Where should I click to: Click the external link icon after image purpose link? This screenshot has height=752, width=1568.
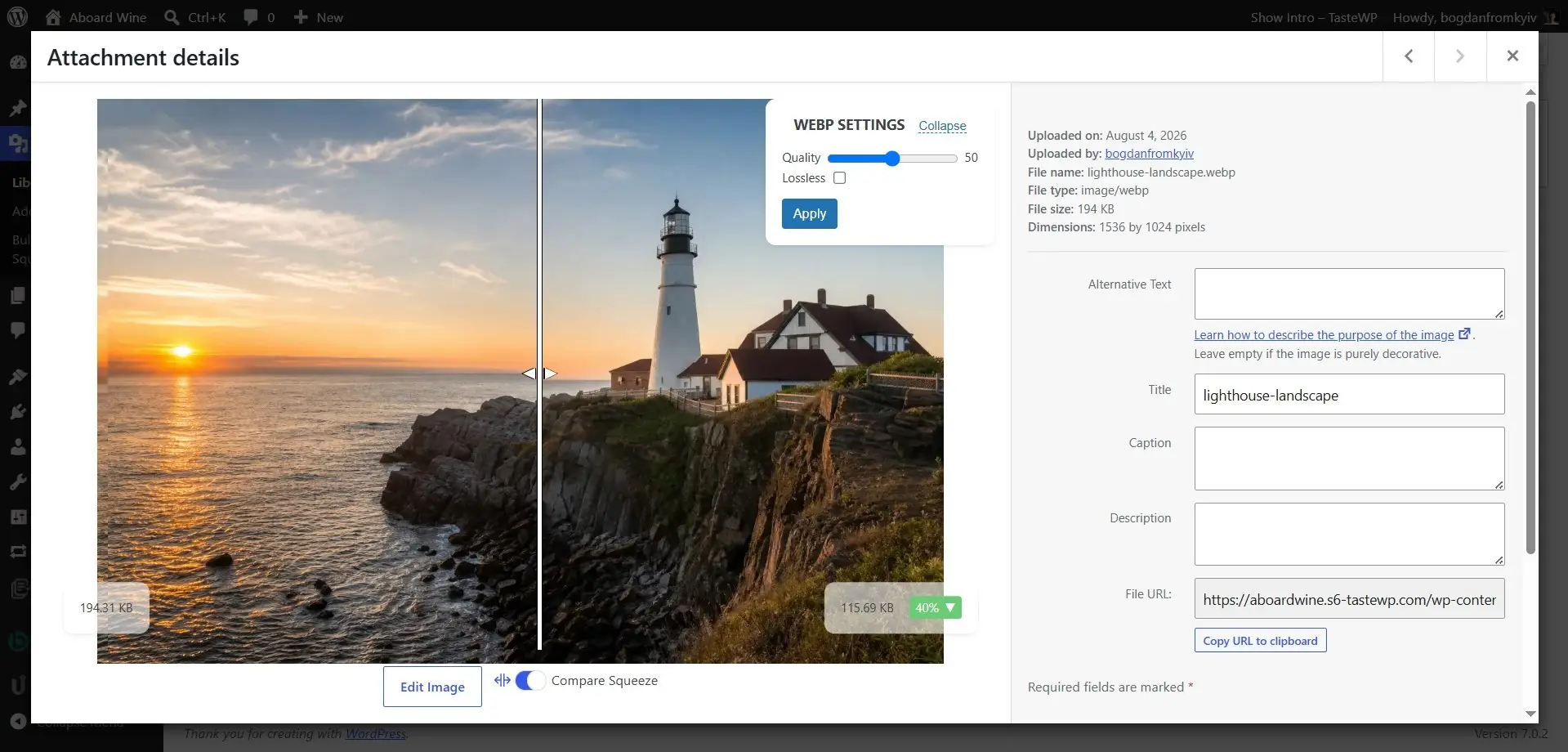pos(1464,333)
